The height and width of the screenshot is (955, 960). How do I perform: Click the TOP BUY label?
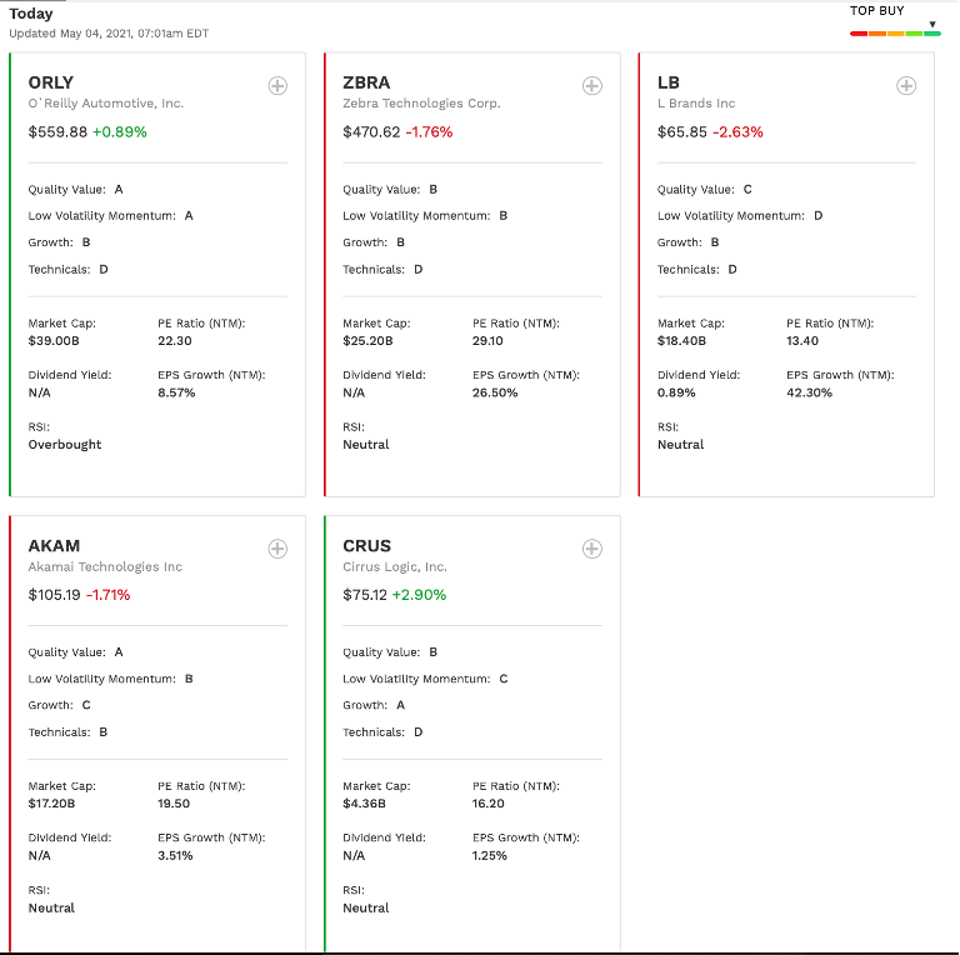pyautogui.click(x=877, y=11)
